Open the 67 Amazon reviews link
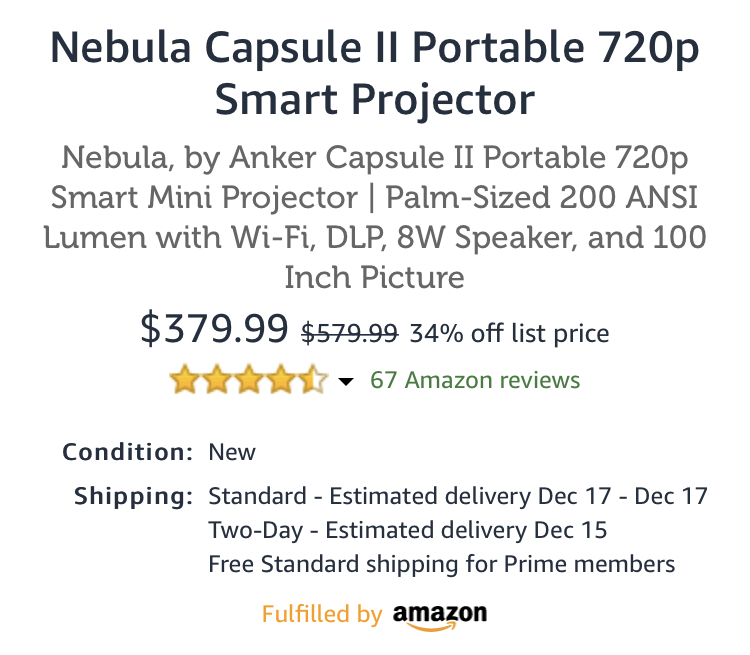750x655 pixels. [x=475, y=380]
